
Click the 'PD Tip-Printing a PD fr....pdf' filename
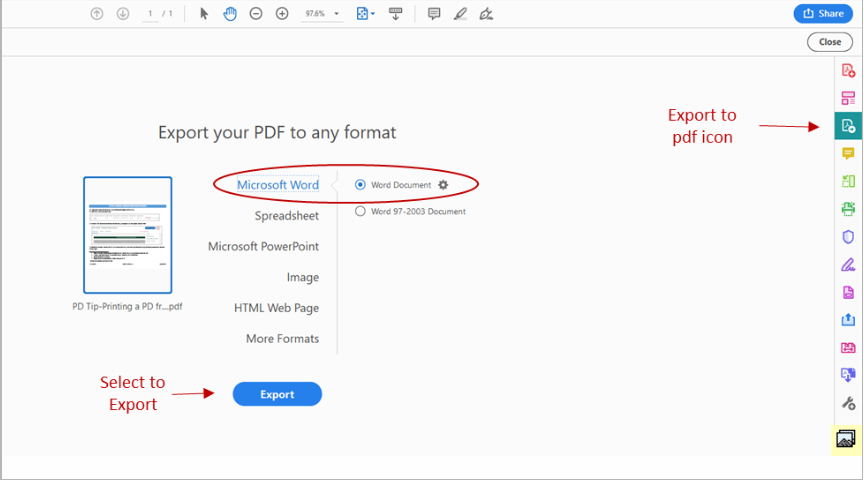click(x=127, y=306)
